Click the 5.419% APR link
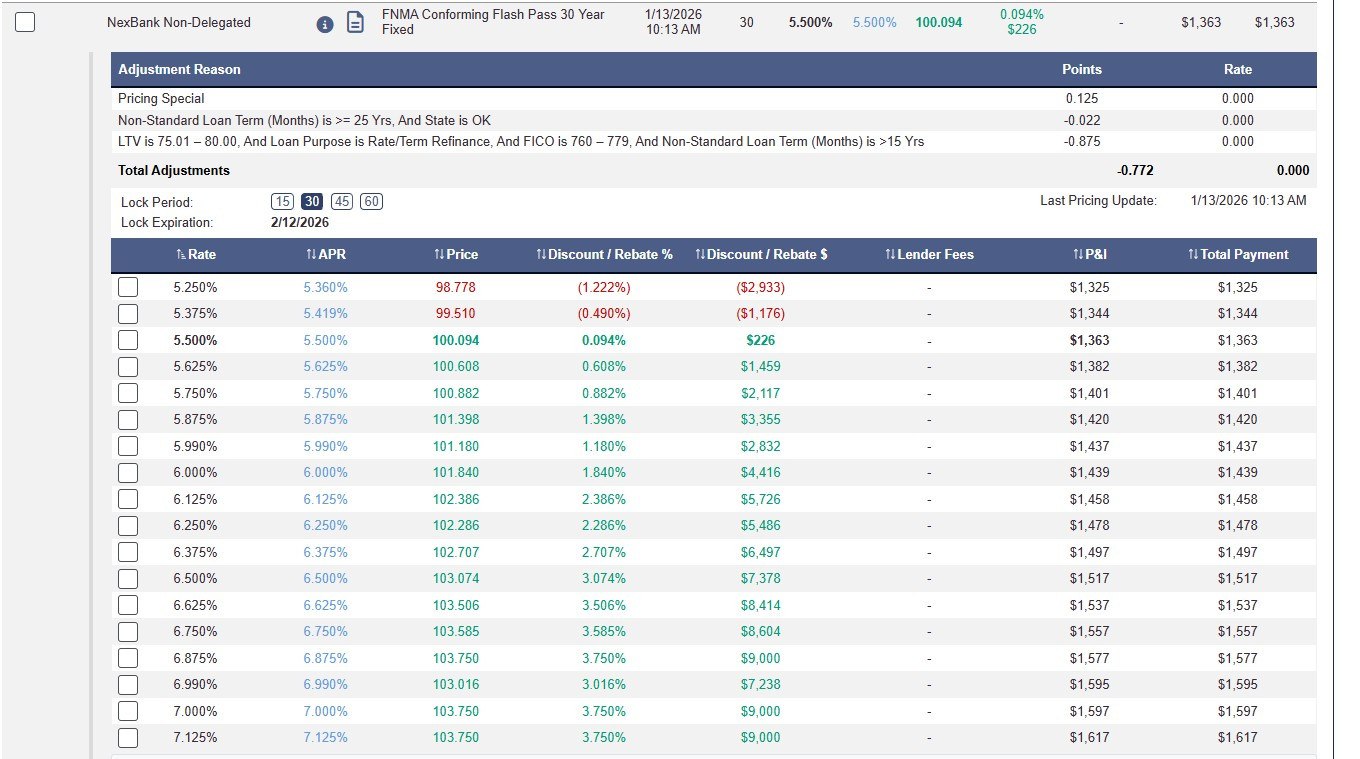1360x759 pixels. point(325,313)
